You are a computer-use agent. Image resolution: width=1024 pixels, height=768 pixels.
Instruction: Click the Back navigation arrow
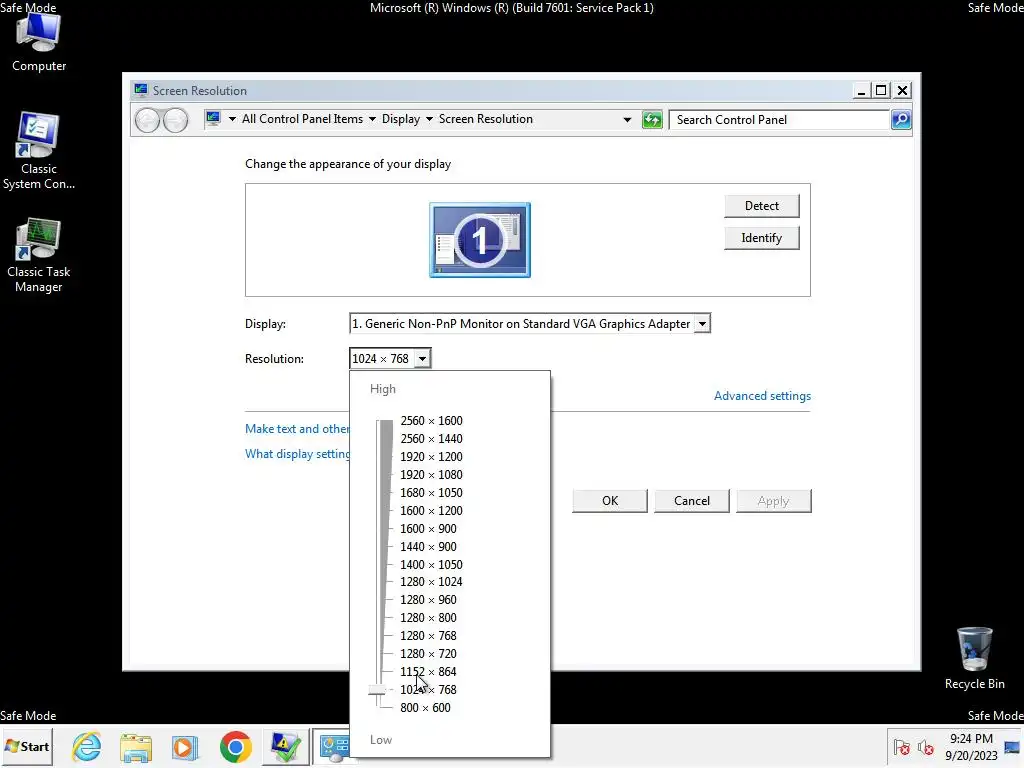click(x=148, y=120)
